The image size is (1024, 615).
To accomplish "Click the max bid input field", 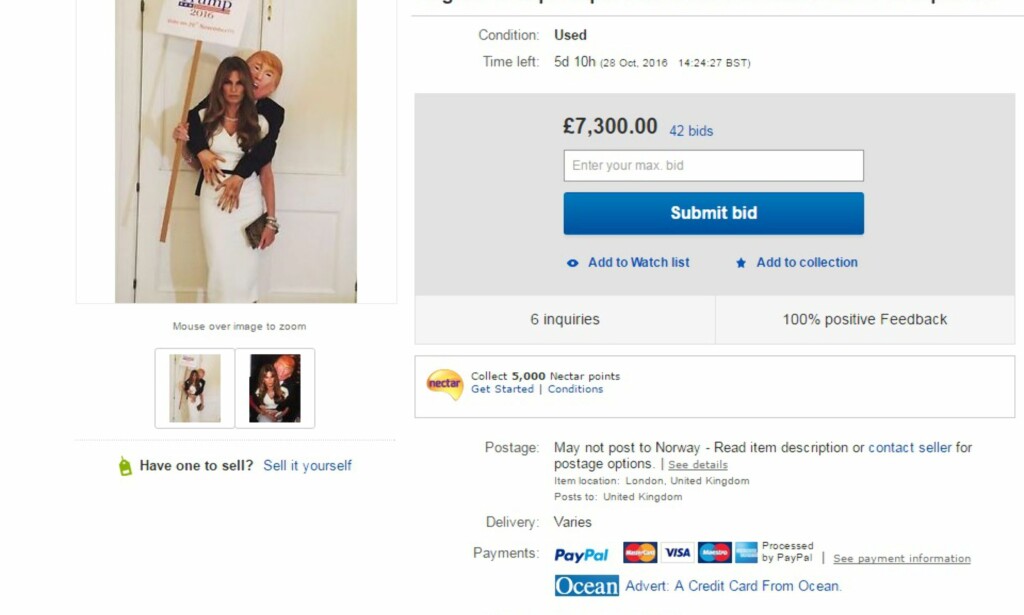I will click(x=713, y=166).
